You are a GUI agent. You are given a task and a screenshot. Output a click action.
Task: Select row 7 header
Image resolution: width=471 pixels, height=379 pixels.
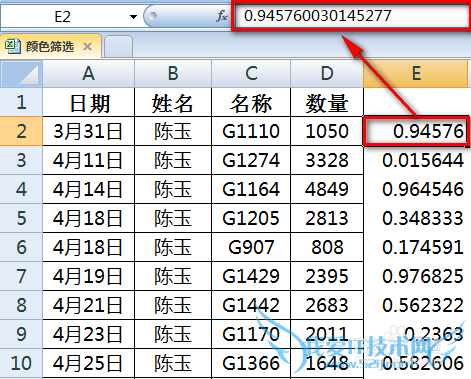coord(21,276)
